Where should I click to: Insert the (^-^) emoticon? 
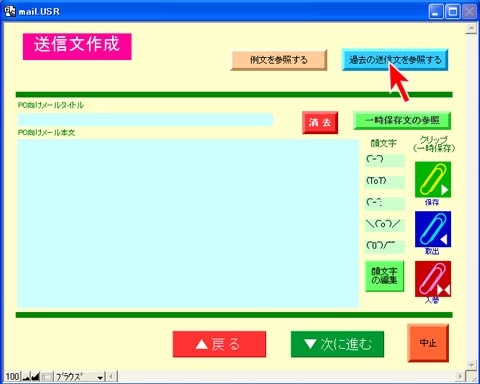[x=385, y=160]
